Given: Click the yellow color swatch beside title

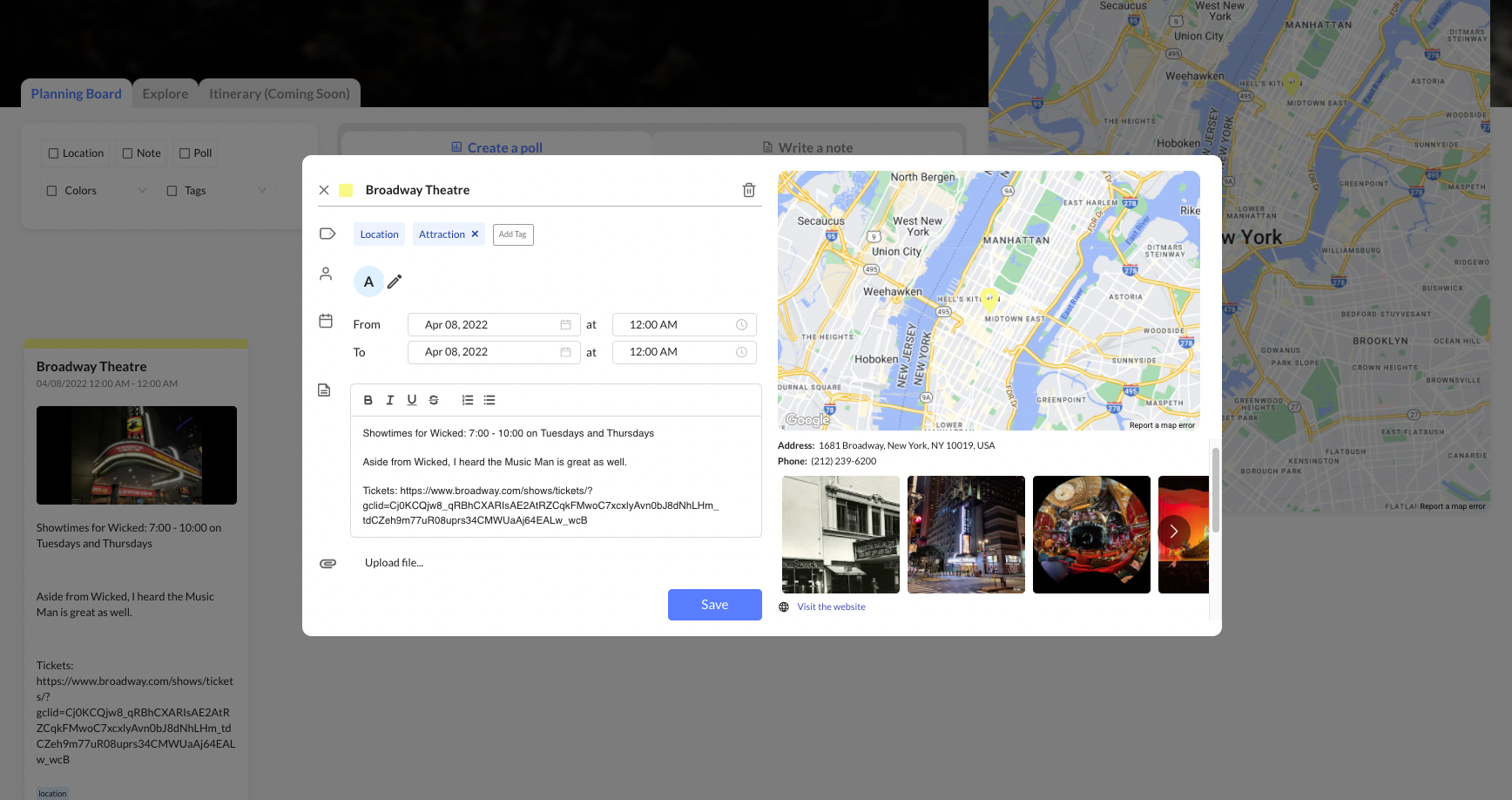Looking at the screenshot, I should [x=346, y=190].
